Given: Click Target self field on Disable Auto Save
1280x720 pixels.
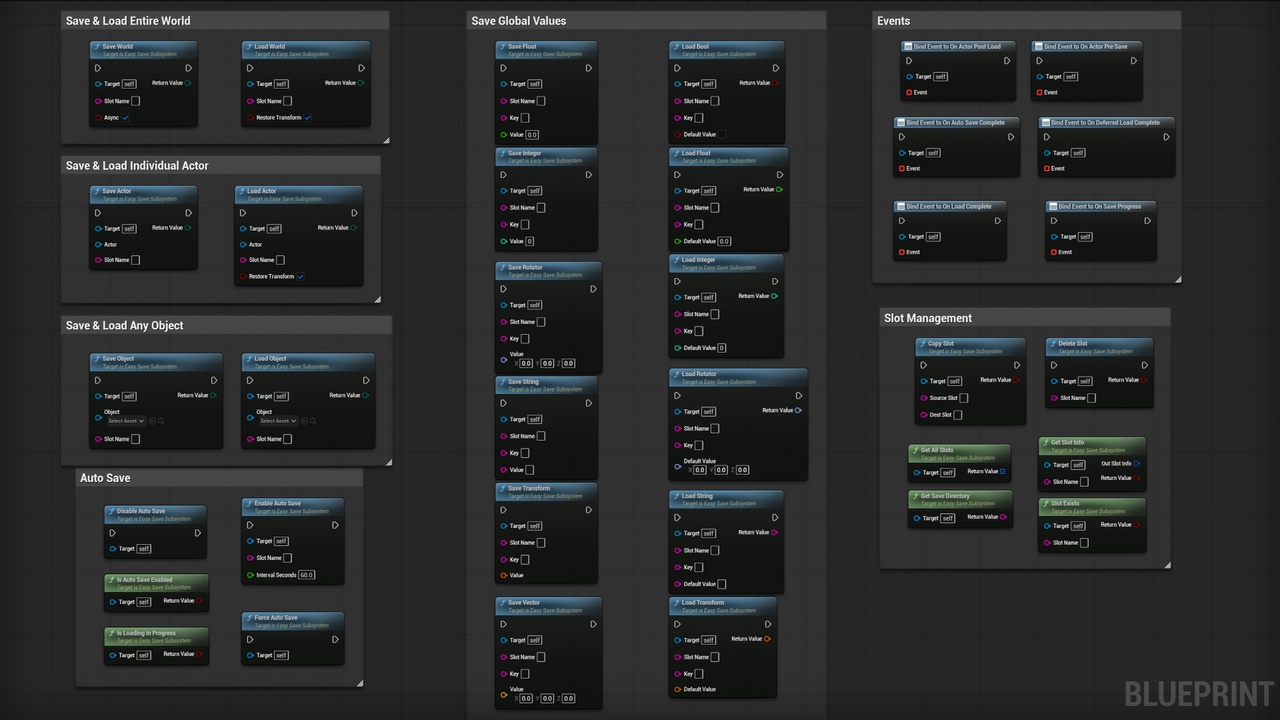Looking at the screenshot, I should (x=144, y=549).
